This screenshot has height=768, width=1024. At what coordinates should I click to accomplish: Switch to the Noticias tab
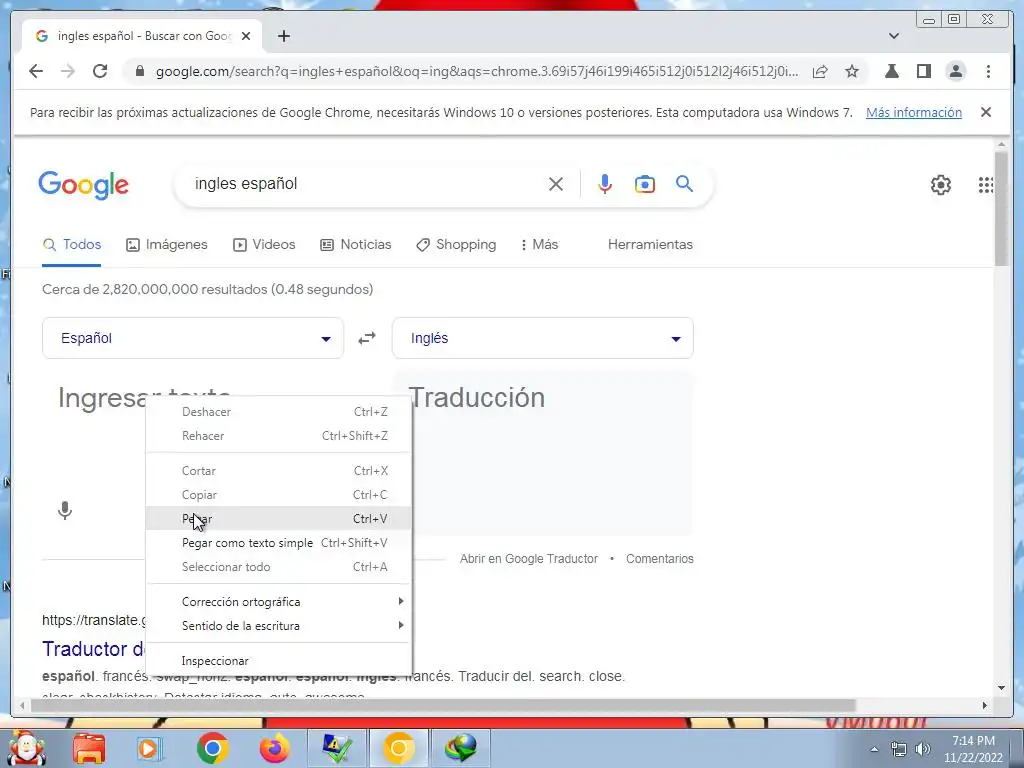click(355, 245)
